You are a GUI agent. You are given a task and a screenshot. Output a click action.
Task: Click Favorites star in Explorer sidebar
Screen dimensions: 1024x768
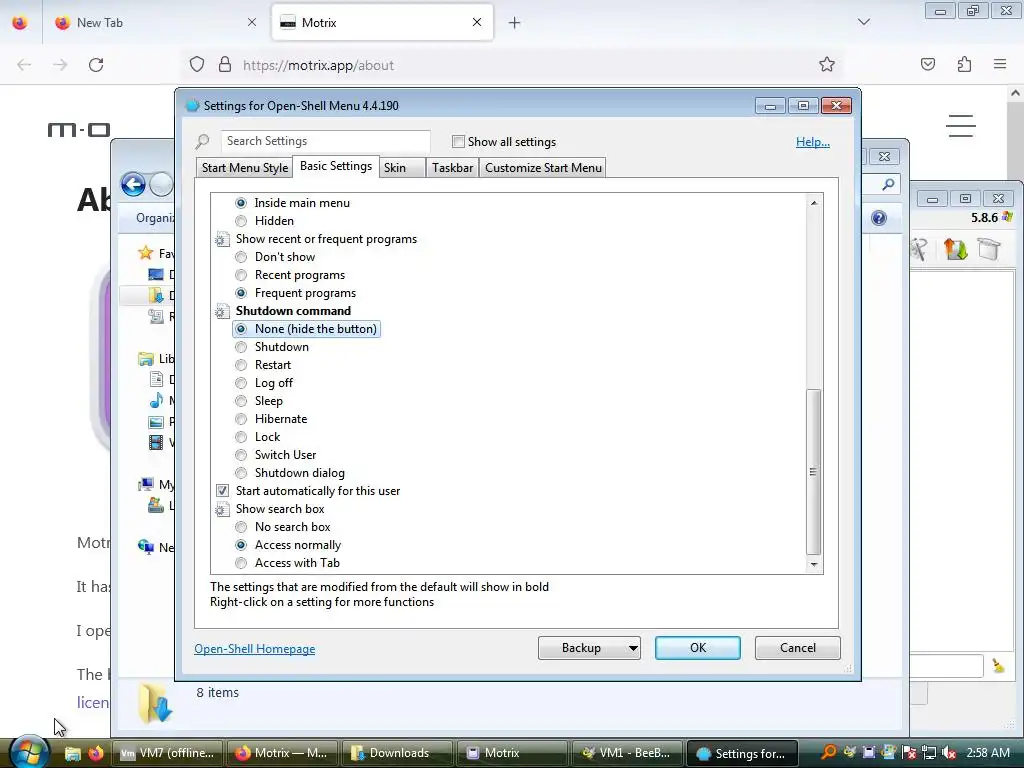click(146, 253)
